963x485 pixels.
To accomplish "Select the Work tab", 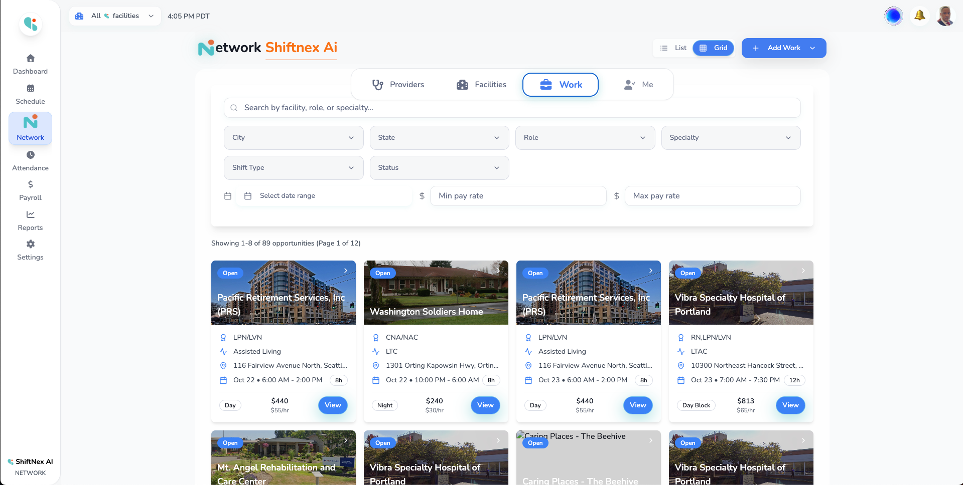I will tap(560, 85).
